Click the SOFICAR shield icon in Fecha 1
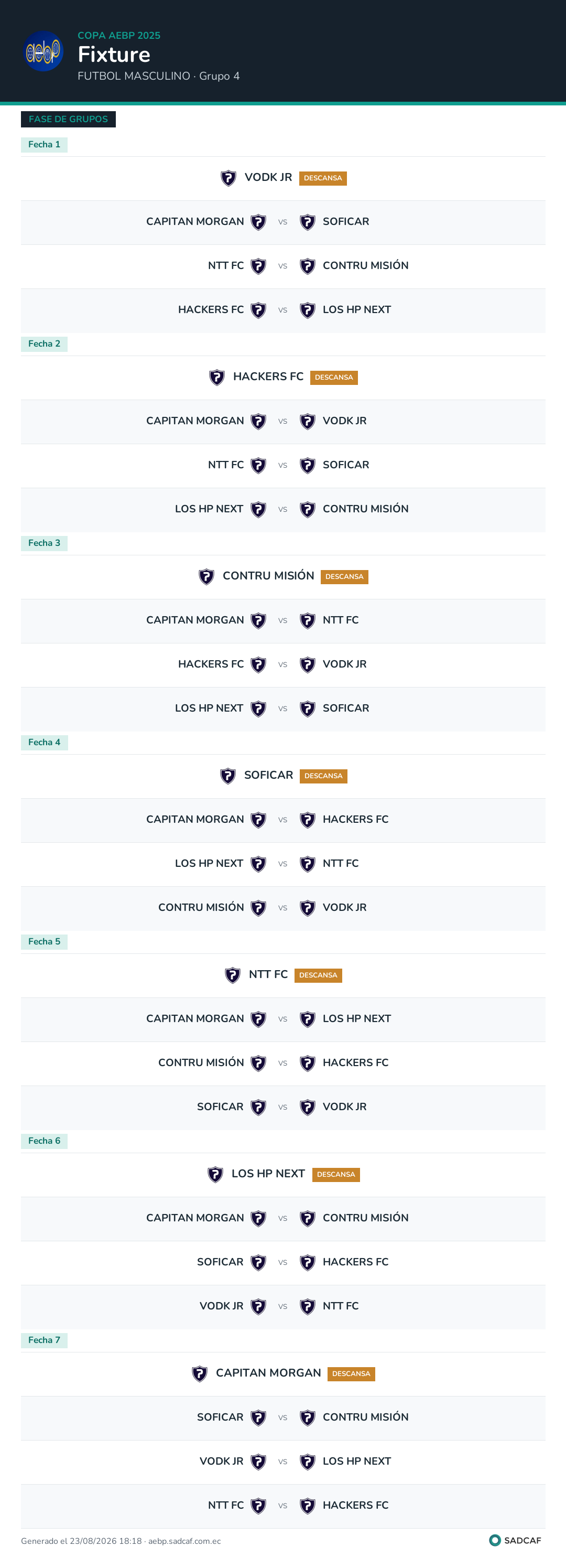 pyautogui.click(x=307, y=222)
